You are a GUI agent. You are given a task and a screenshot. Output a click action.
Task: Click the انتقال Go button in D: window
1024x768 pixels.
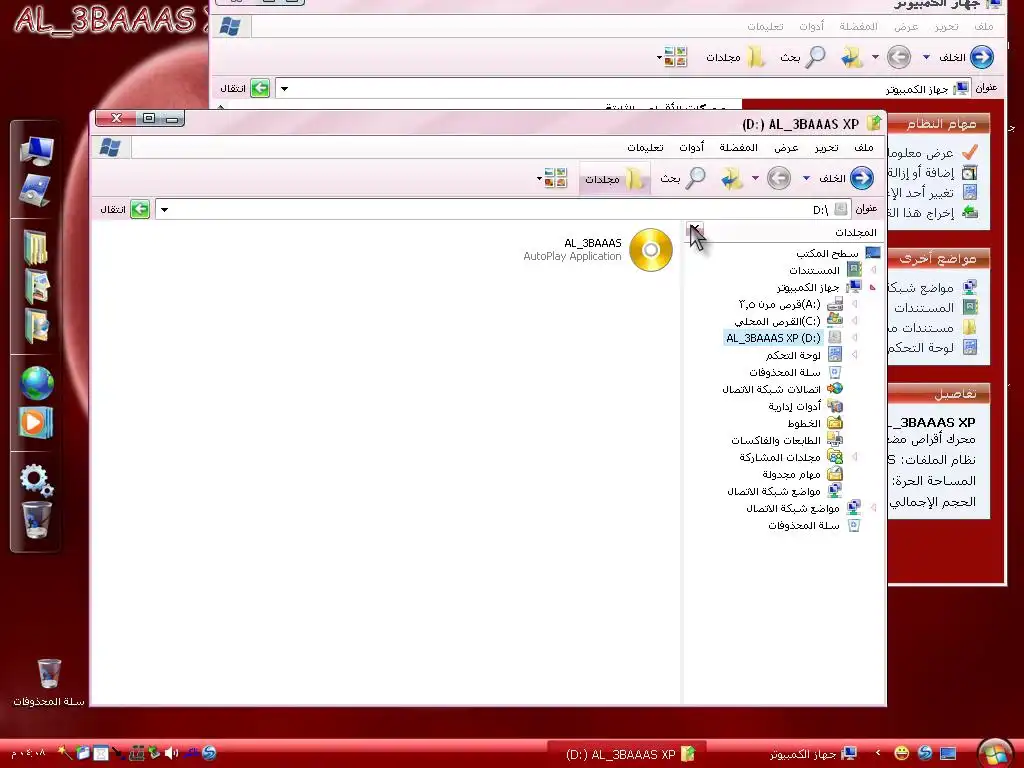[125, 210]
